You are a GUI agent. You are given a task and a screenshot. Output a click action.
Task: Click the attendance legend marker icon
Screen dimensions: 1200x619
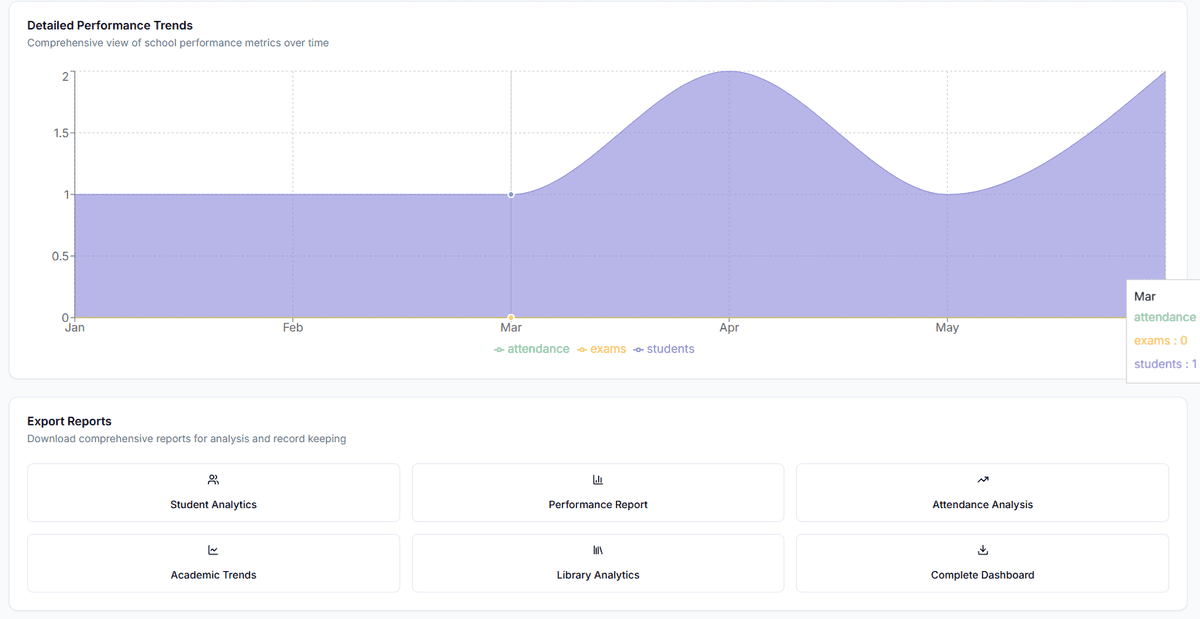pyautogui.click(x=498, y=348)
